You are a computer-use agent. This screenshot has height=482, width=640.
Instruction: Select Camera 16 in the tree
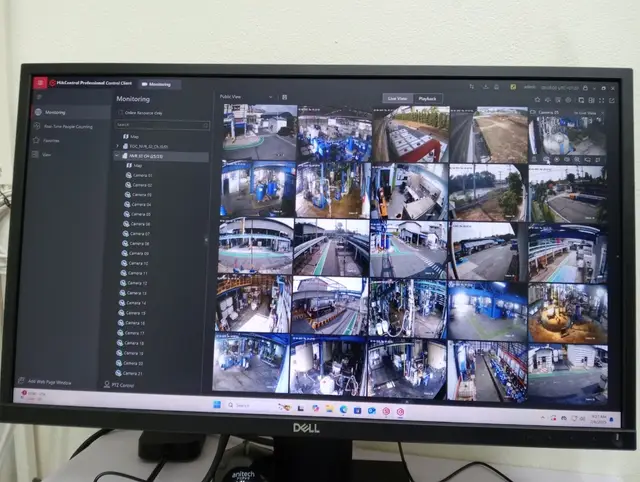[131, 323]
